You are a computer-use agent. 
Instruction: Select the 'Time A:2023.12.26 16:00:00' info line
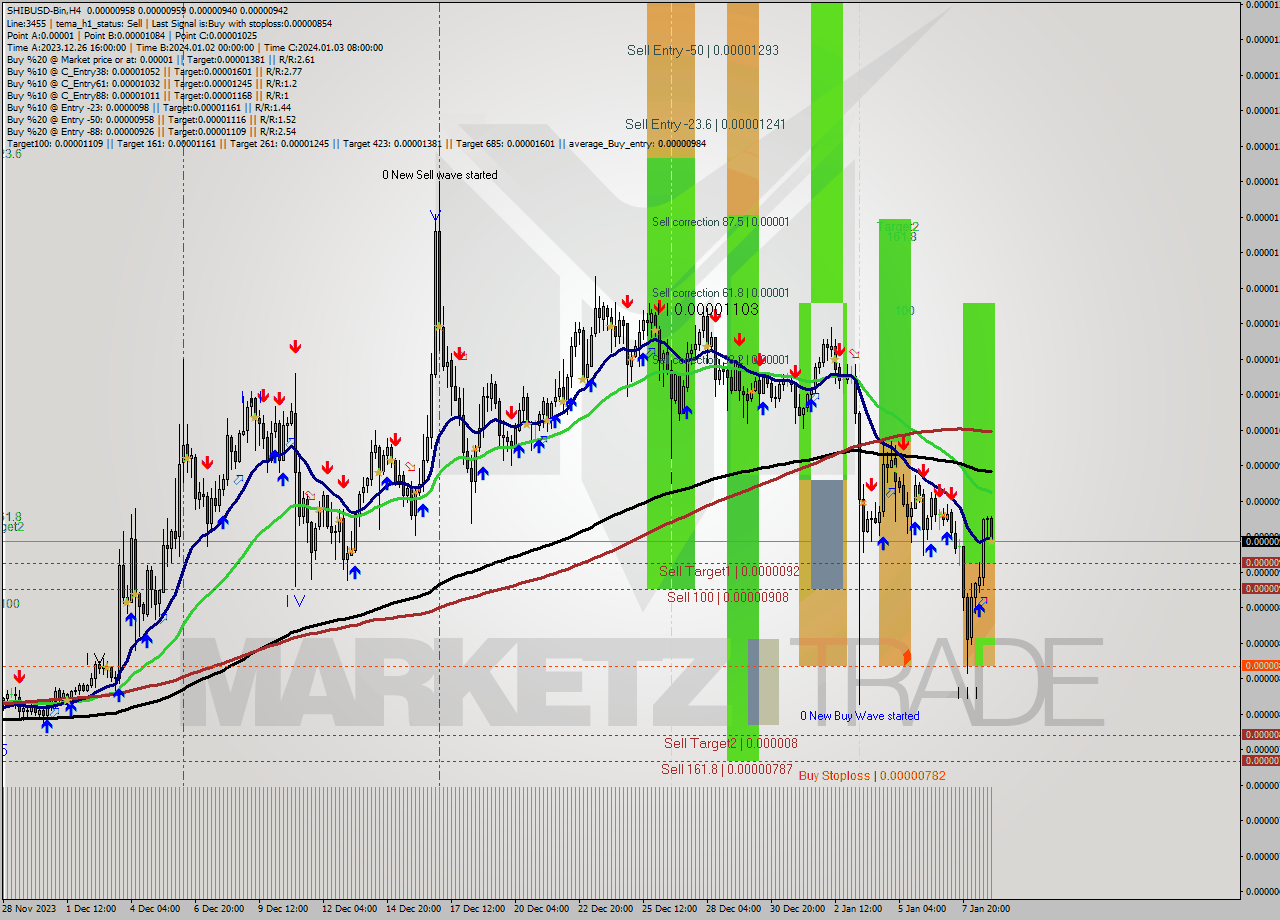pos(194,47)
